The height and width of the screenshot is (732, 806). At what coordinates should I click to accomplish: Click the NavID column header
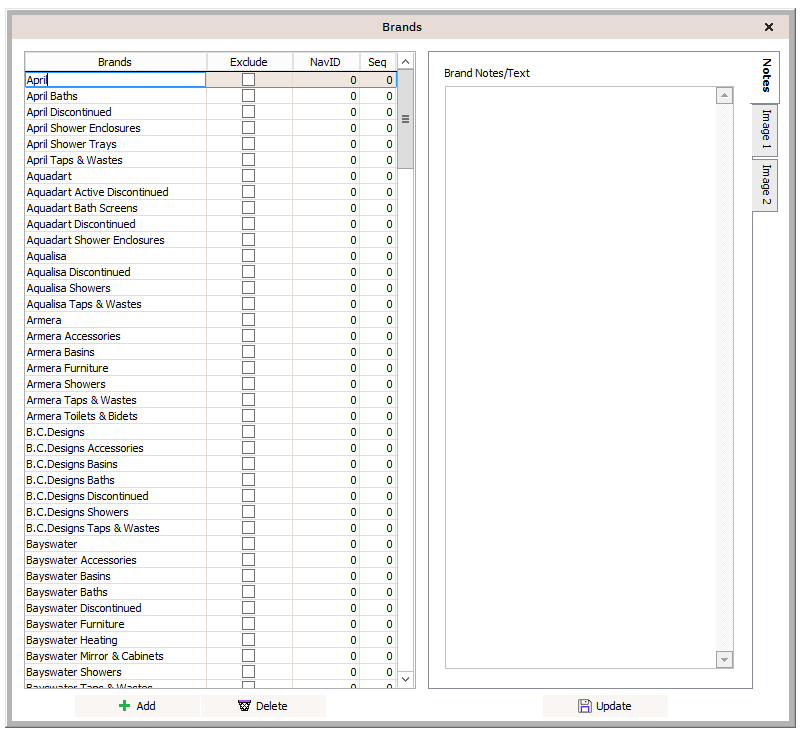point(325,62)
